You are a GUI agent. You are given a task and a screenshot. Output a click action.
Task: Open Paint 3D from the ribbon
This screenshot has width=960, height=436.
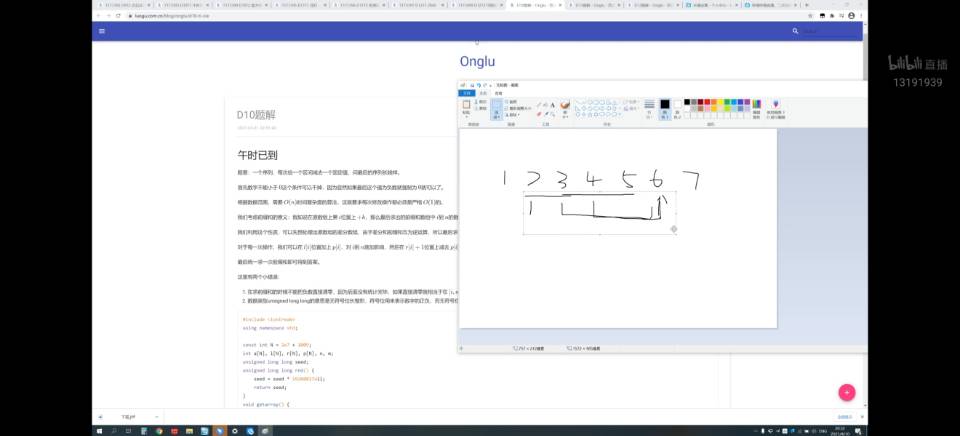[x=776, y=107]
